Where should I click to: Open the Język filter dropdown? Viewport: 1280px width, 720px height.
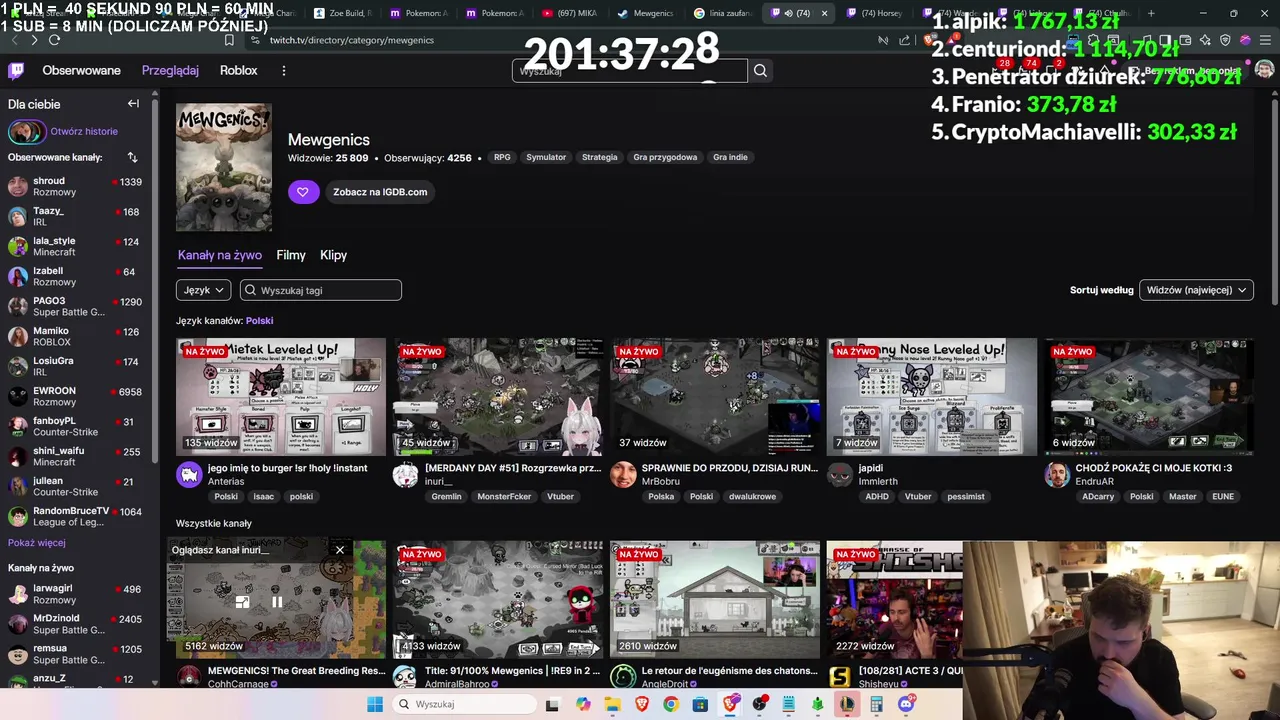[203, 290]
